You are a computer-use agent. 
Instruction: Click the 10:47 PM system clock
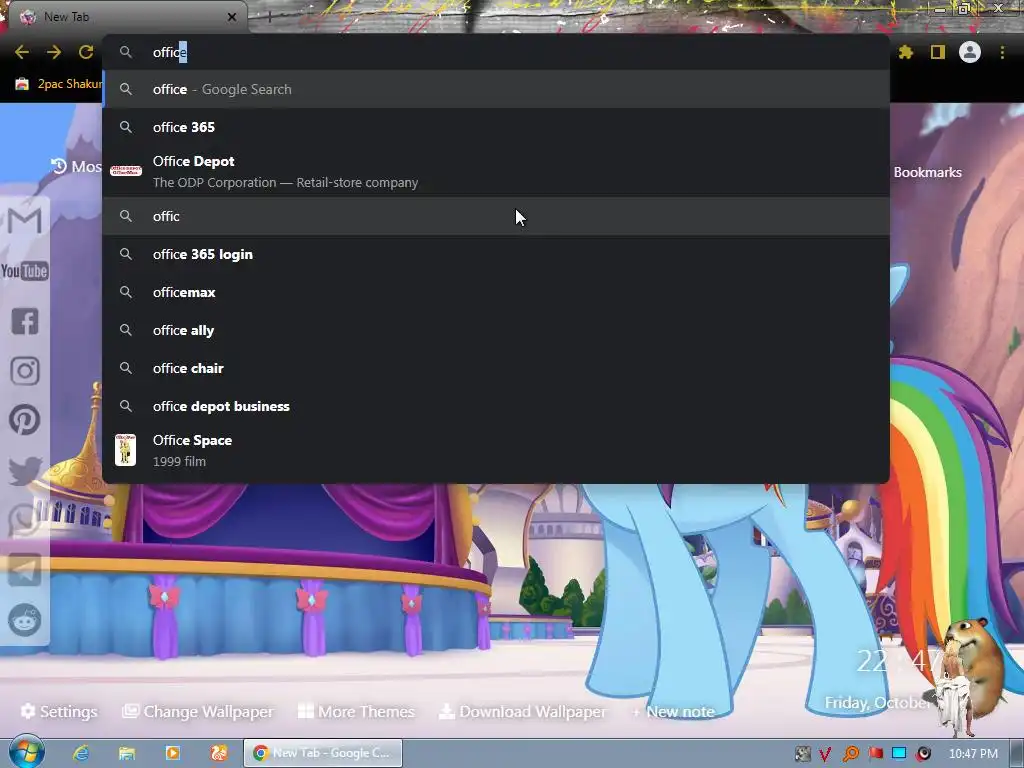973,754
